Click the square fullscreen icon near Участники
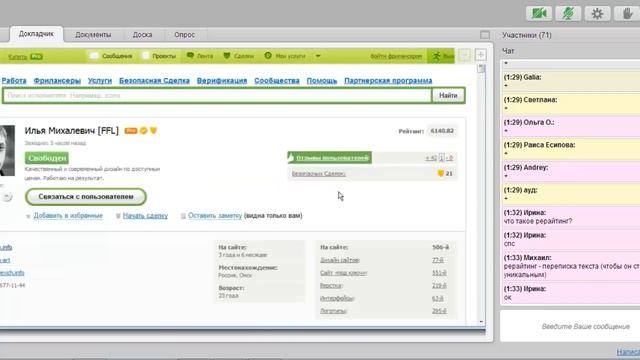 tap(484, 35)
